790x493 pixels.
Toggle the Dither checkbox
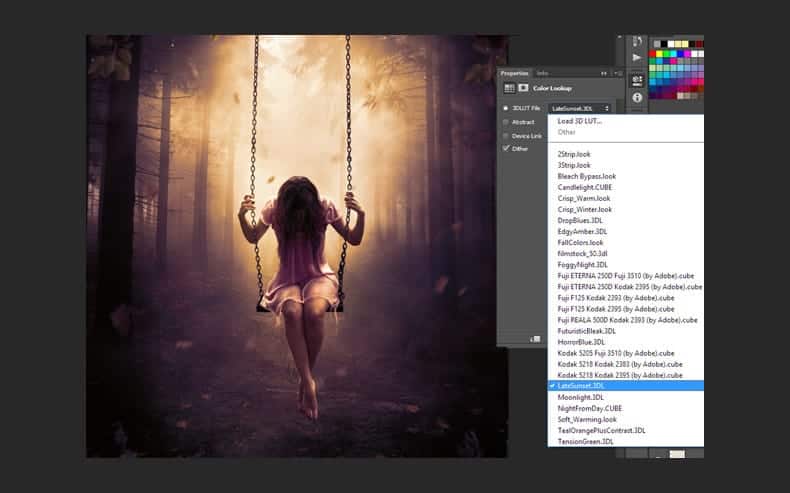(x=506, y=149)
